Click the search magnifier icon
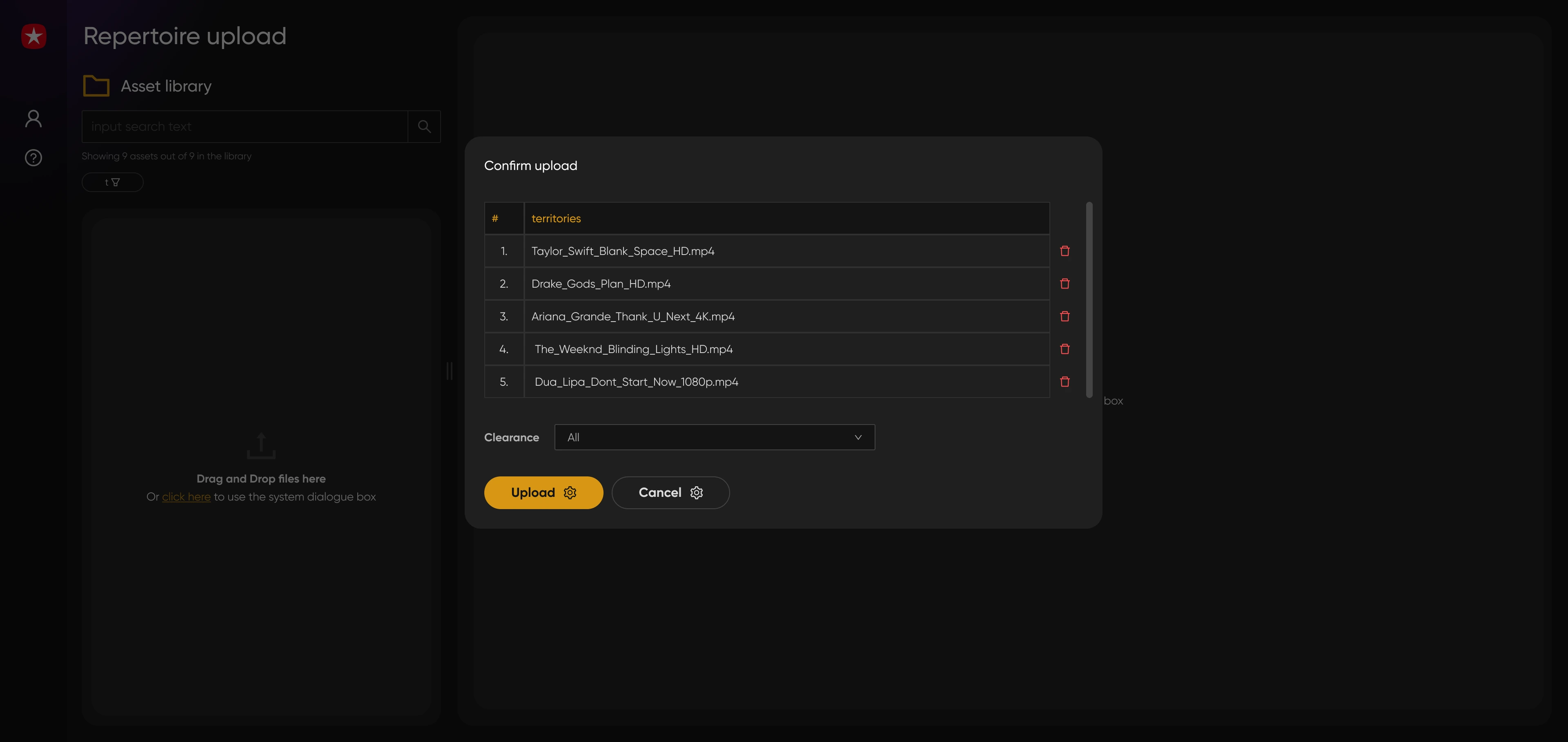This screenshot has width=1568, height=742. coord(424,127)
